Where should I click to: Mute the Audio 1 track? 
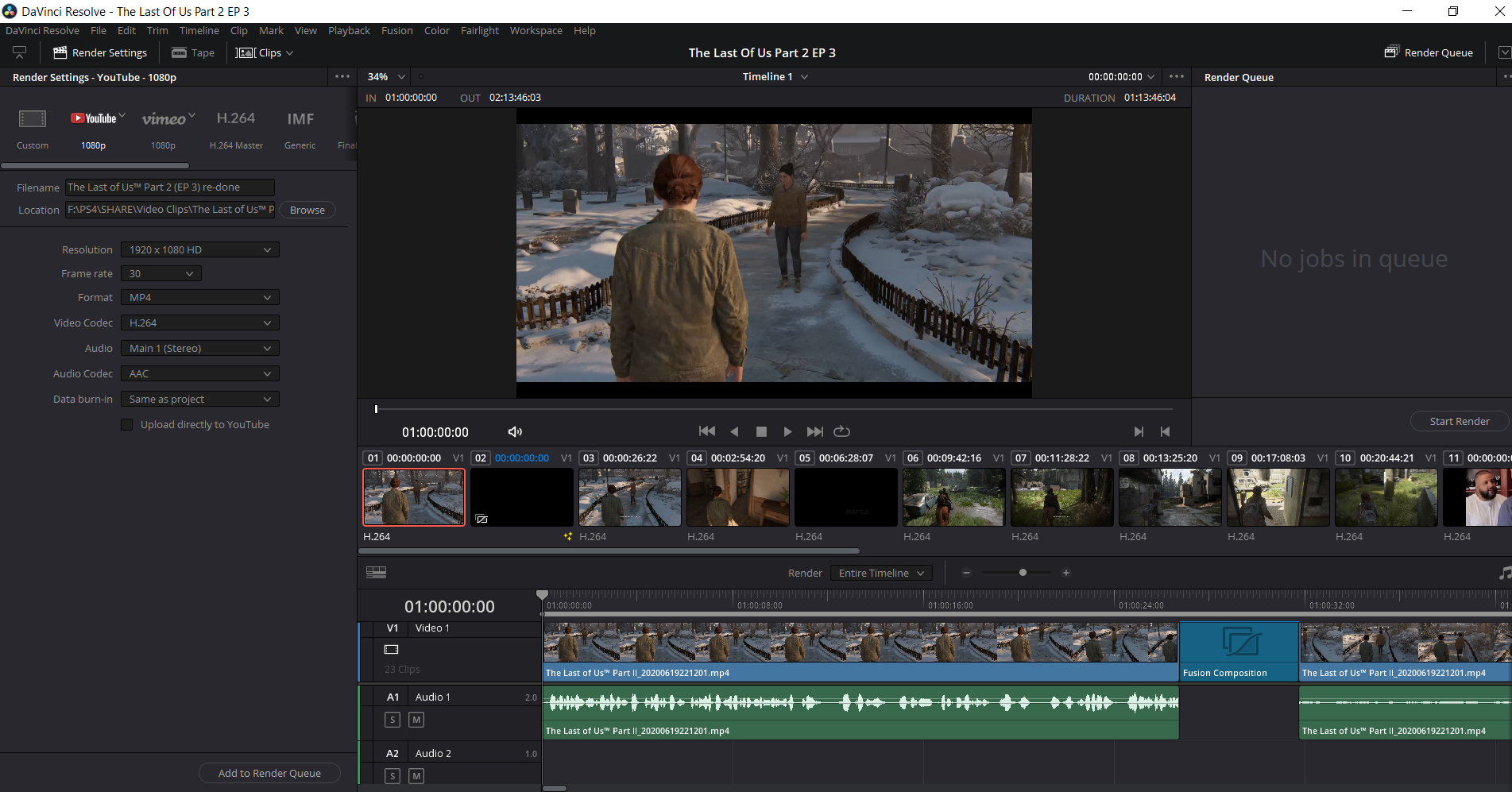click(416, 719)
